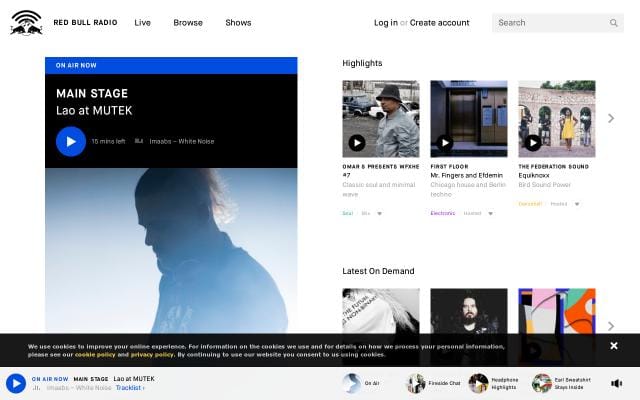Open the Browse menu
The height and width of the screenshot is (400, 640).
click(x=188, y=23)
